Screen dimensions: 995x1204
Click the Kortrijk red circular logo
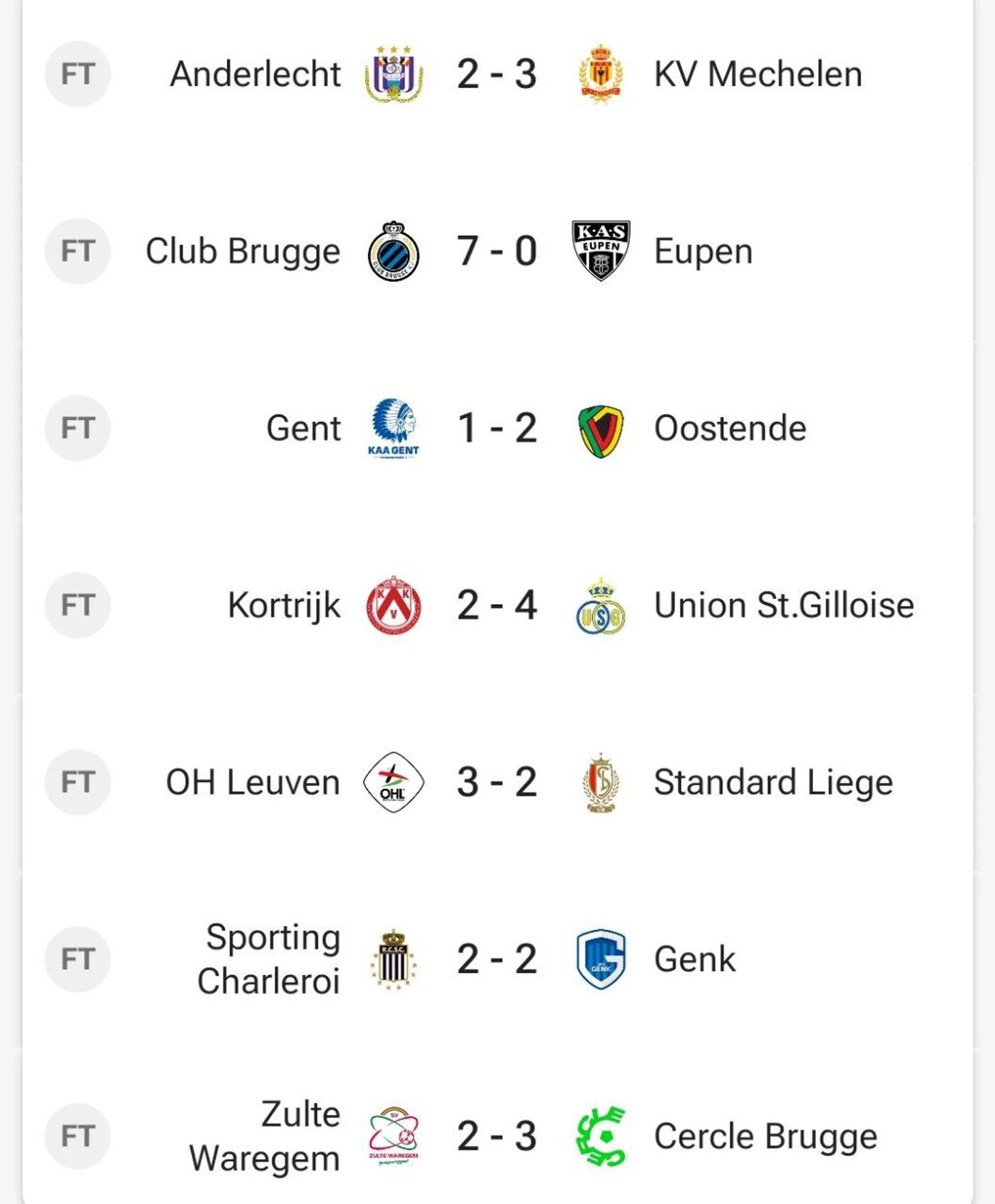[393, 605]
